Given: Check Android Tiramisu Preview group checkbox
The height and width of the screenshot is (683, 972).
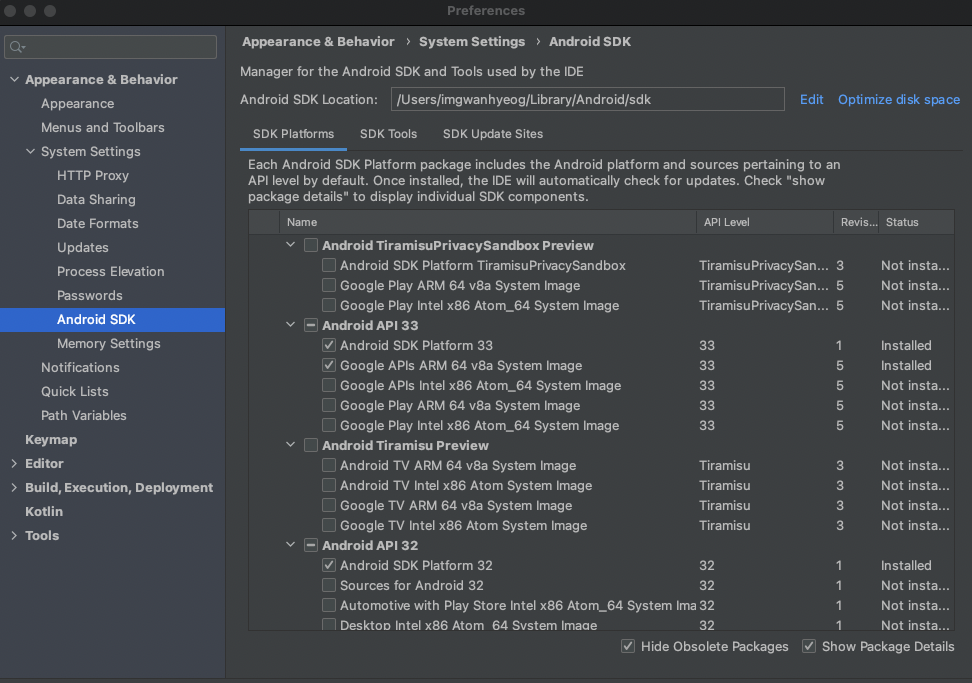Looking at the screenshot, I should point(311,445).
